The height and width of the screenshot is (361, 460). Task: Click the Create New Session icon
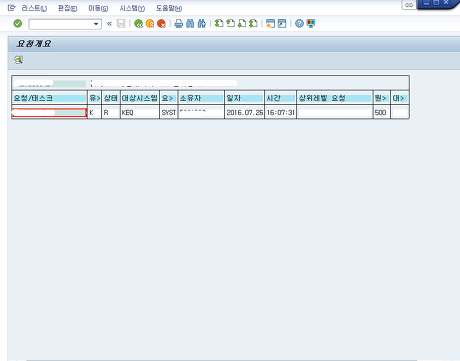[270, 24]
